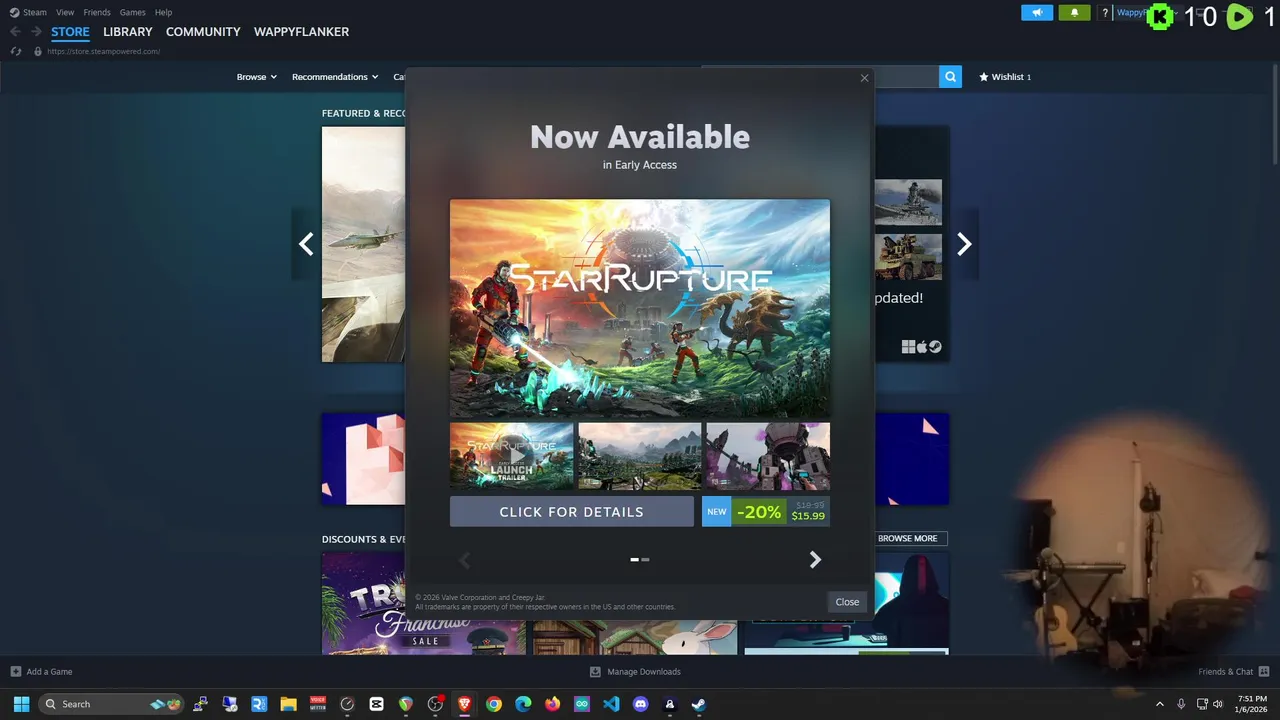
Task: Advance featured carousel with right arrow
Action: click(x=964, y=244)
